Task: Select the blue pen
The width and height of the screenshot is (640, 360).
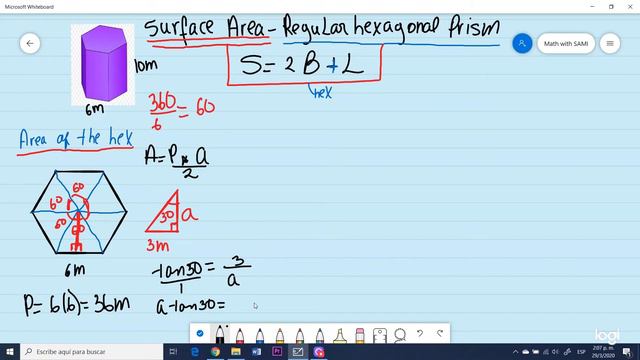Action: 260,336
